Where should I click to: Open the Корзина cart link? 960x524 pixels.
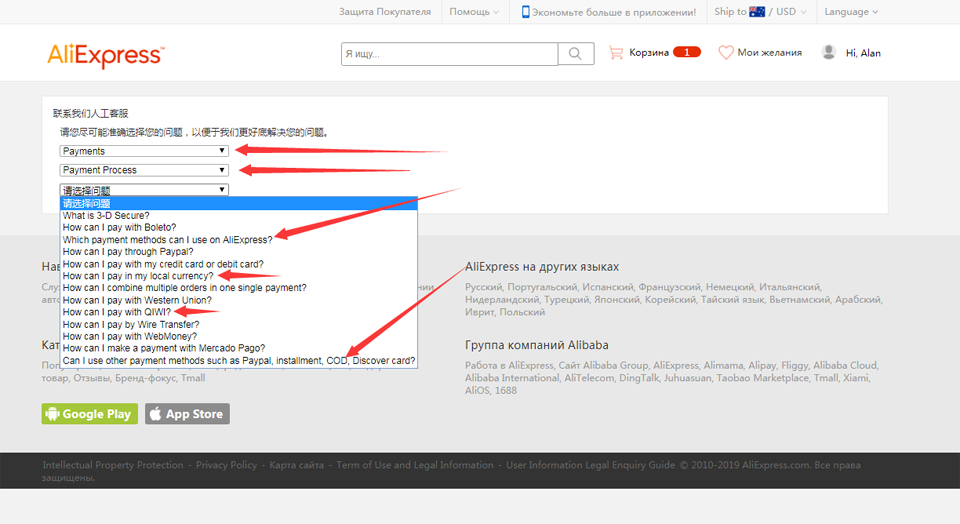click(649, 53)
